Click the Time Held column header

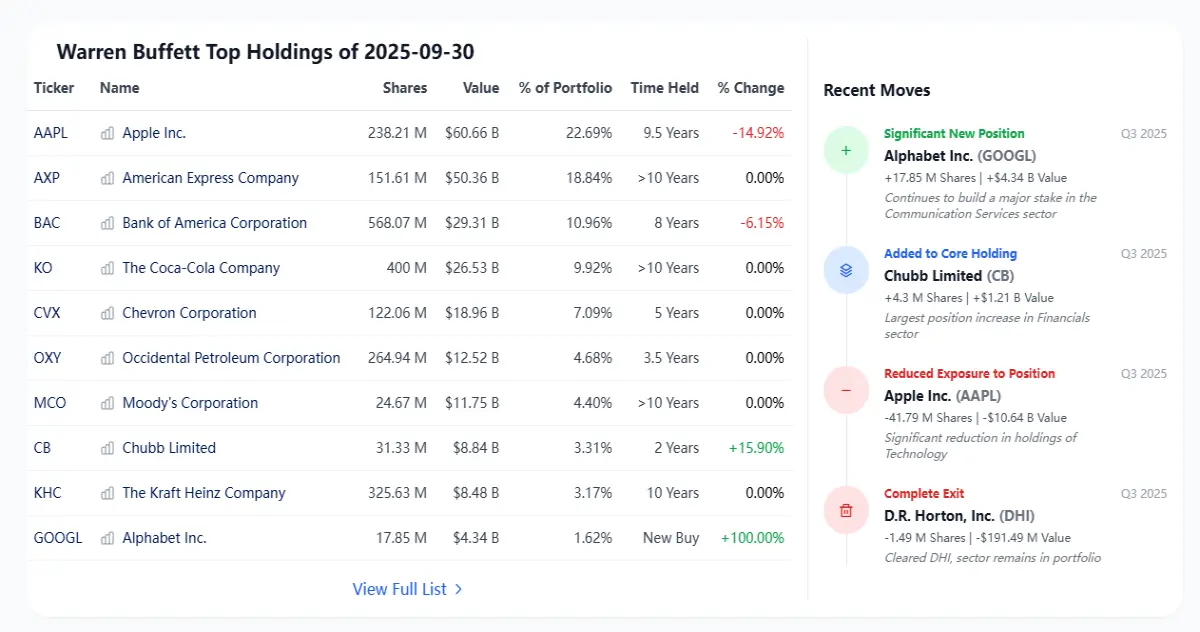coord(665,88)
